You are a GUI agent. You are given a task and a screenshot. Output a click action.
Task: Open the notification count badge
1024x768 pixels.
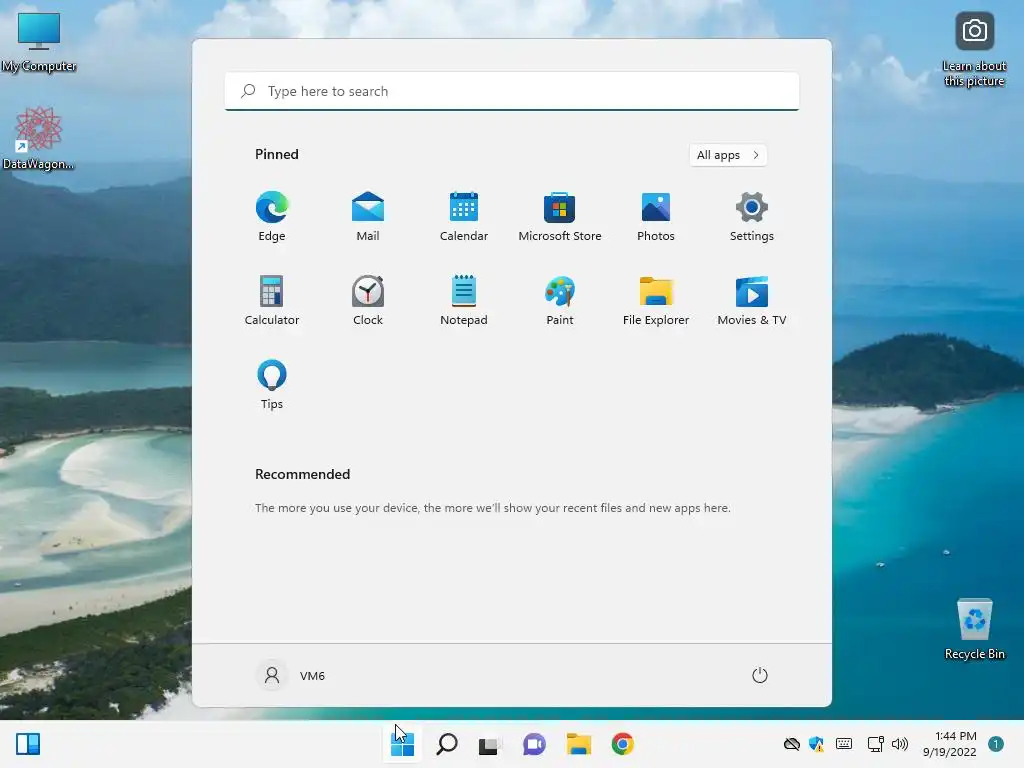click(x=996, y=744)
